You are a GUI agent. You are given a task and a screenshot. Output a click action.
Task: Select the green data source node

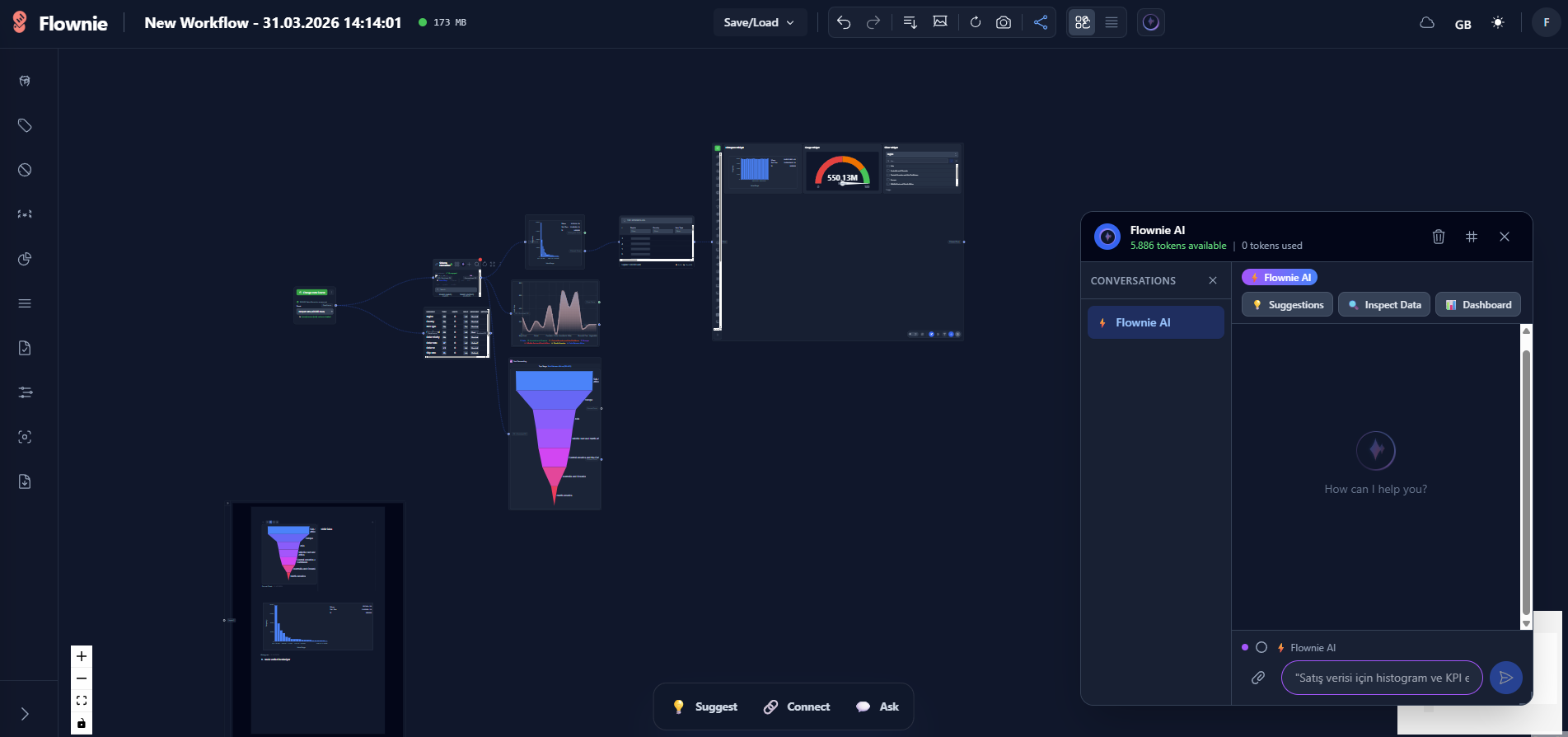[x=315, y=305]
